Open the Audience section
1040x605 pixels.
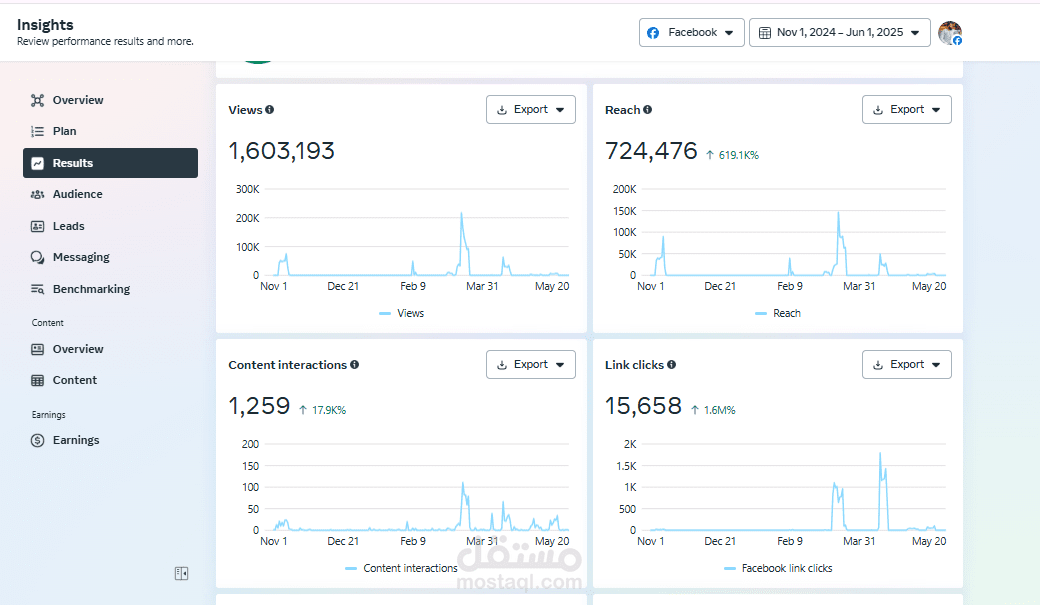coord(110,194)
